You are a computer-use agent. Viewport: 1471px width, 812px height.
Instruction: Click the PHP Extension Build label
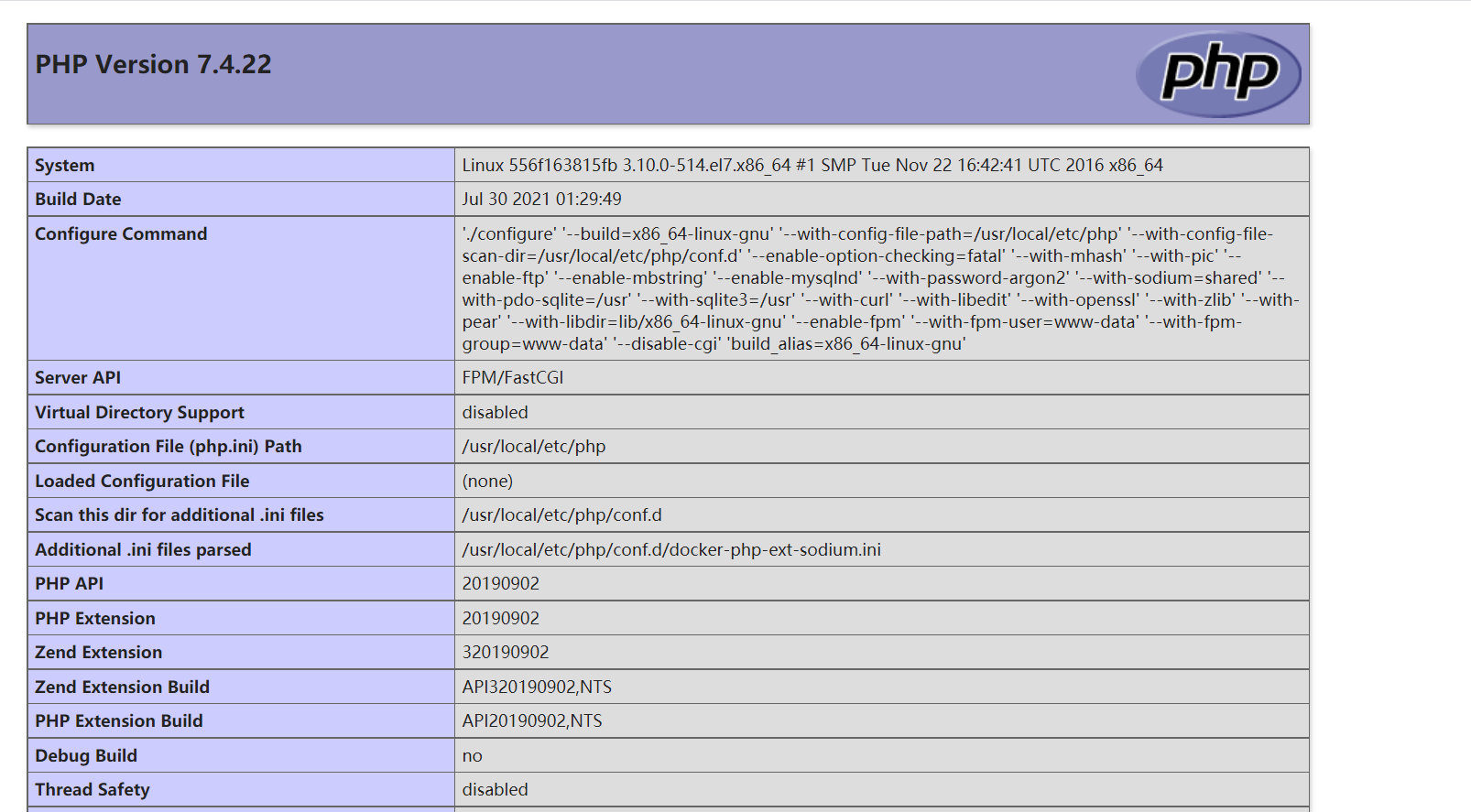119,720
